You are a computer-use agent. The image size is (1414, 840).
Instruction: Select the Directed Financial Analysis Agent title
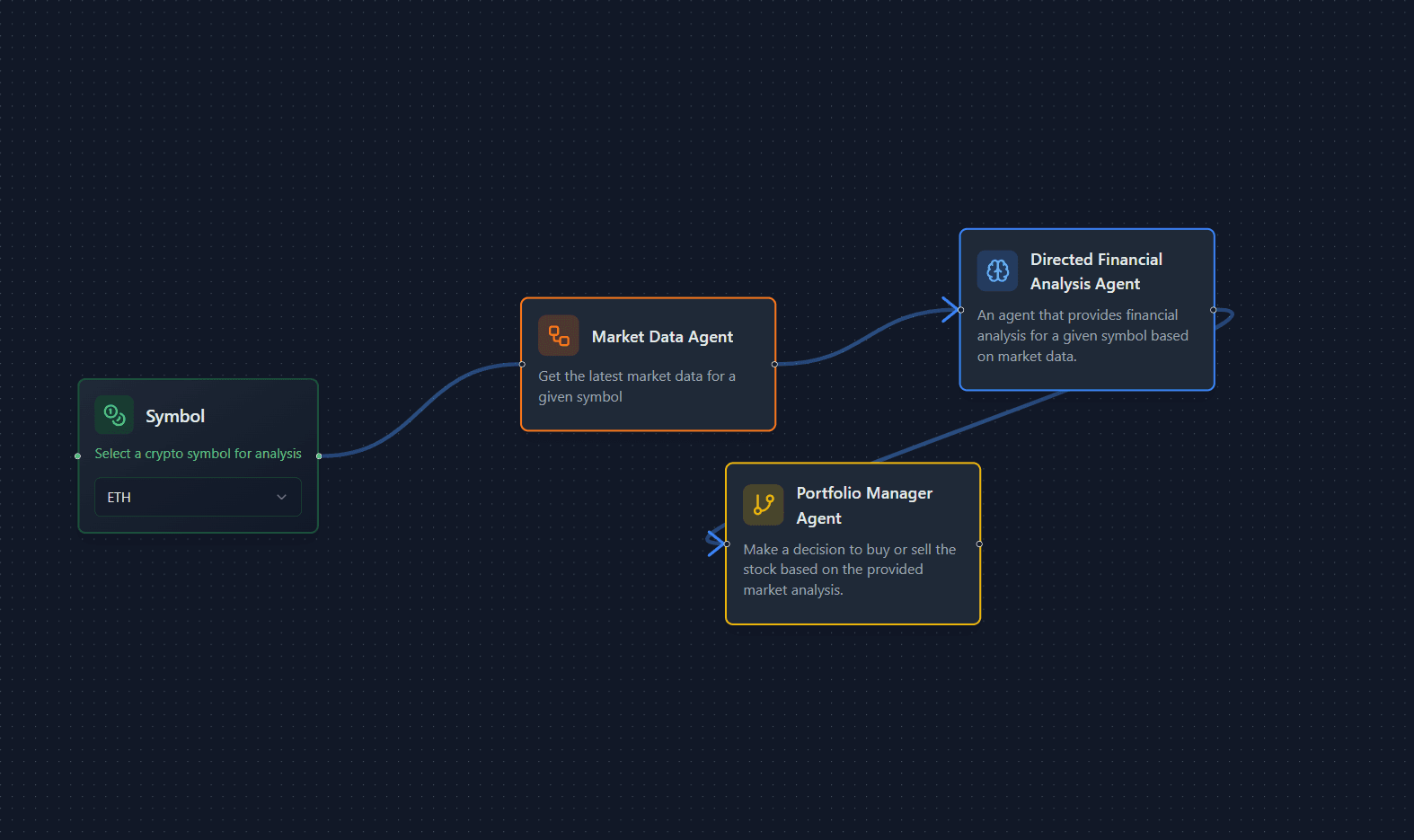(x=1096, y=271)
